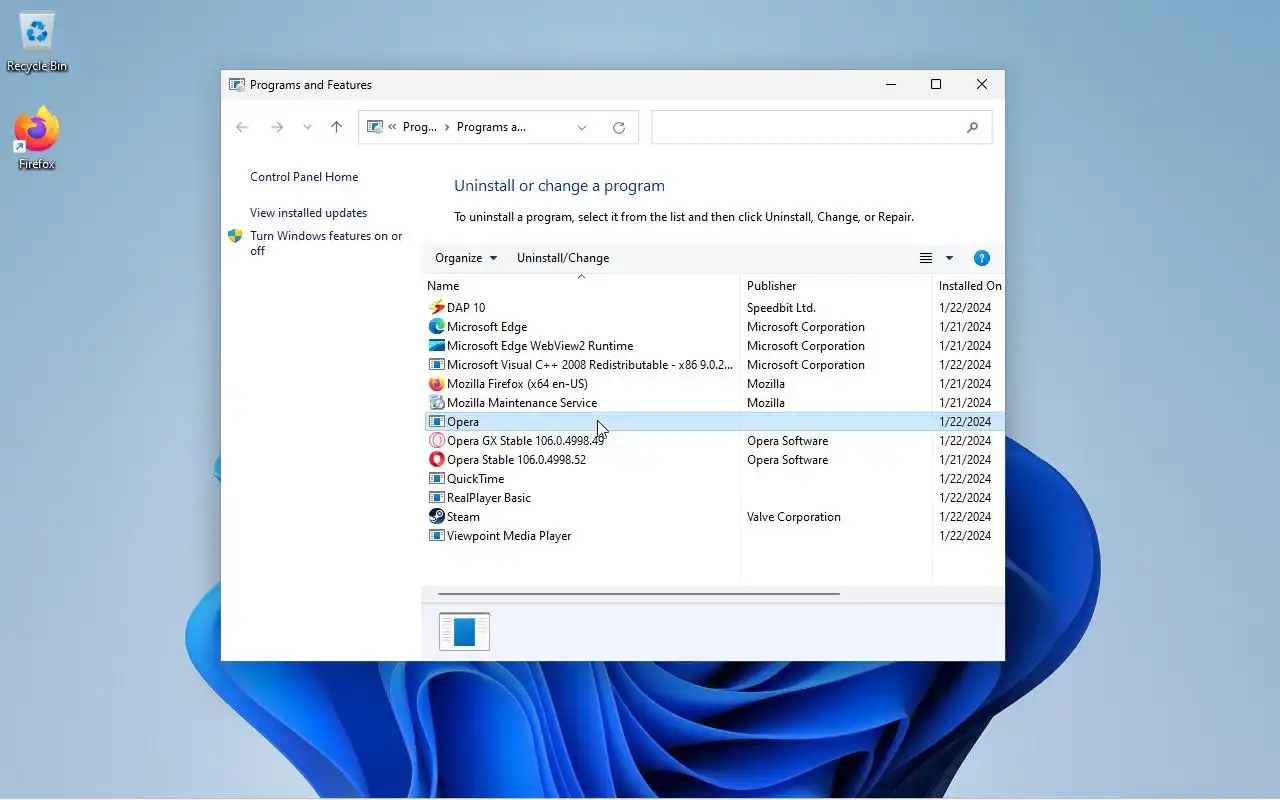Click the horizontal scrollbar of program list
This screenshot has height=800, width=1280.
click(x=639, y=594)
